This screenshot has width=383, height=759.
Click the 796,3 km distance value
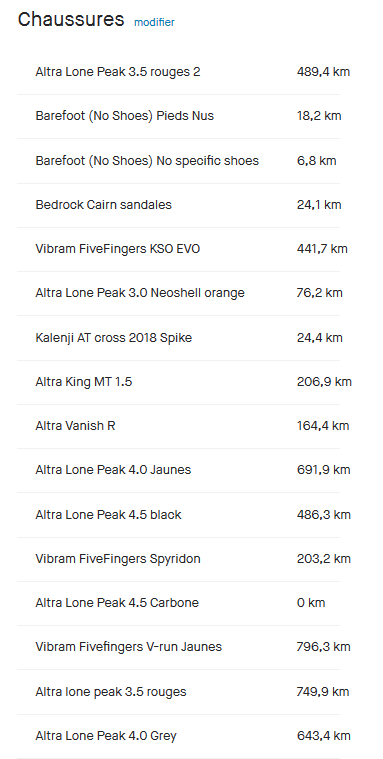323,647
